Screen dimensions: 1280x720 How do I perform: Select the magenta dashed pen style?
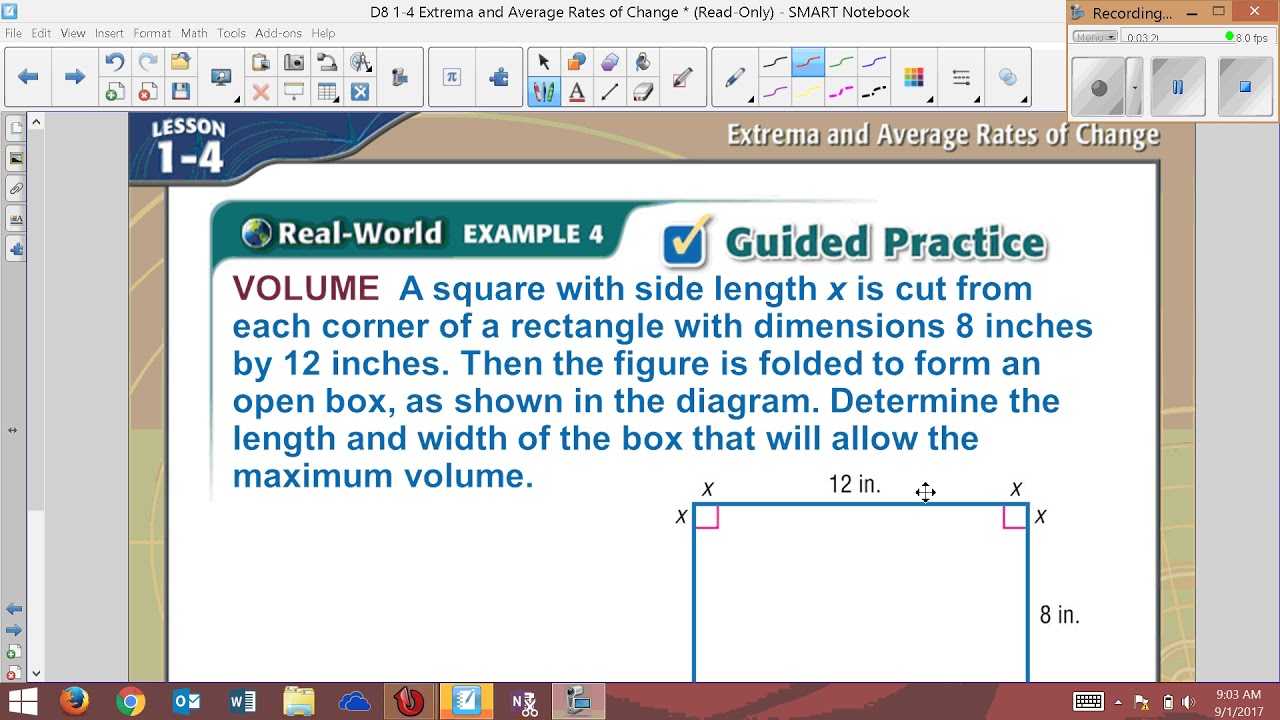(841, 92)
